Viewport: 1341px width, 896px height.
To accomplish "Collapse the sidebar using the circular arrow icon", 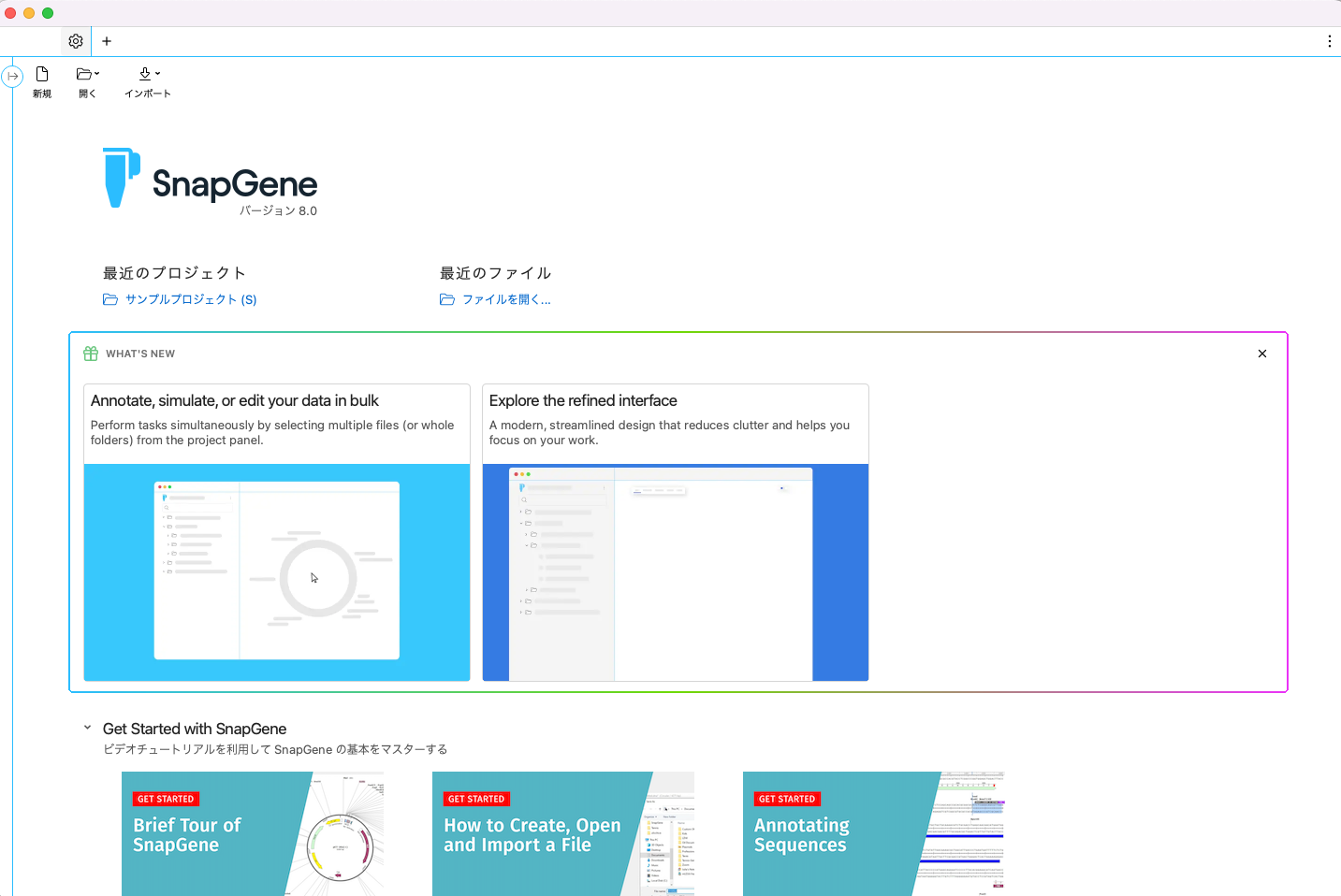I will 12,76.
